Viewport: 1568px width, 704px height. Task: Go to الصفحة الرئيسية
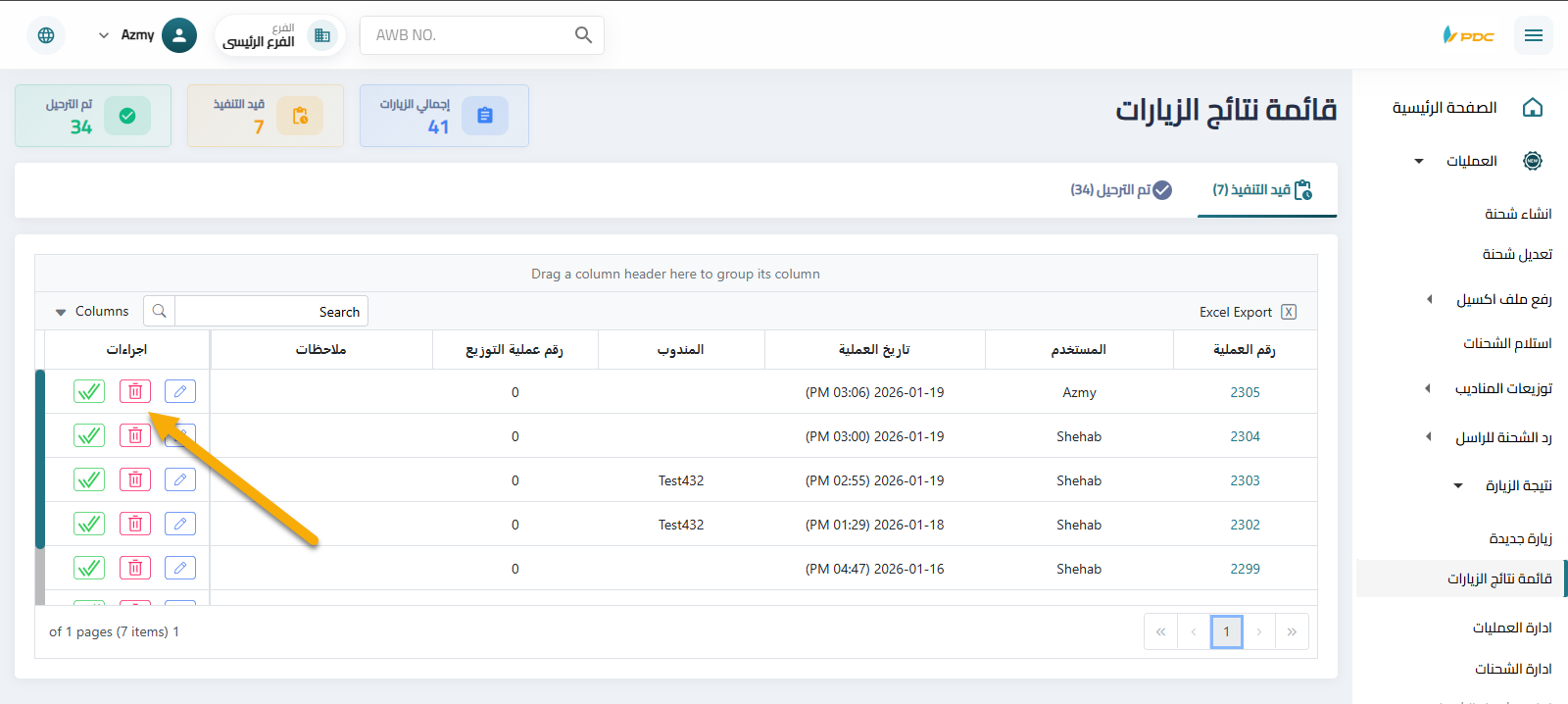[1445, 108]
